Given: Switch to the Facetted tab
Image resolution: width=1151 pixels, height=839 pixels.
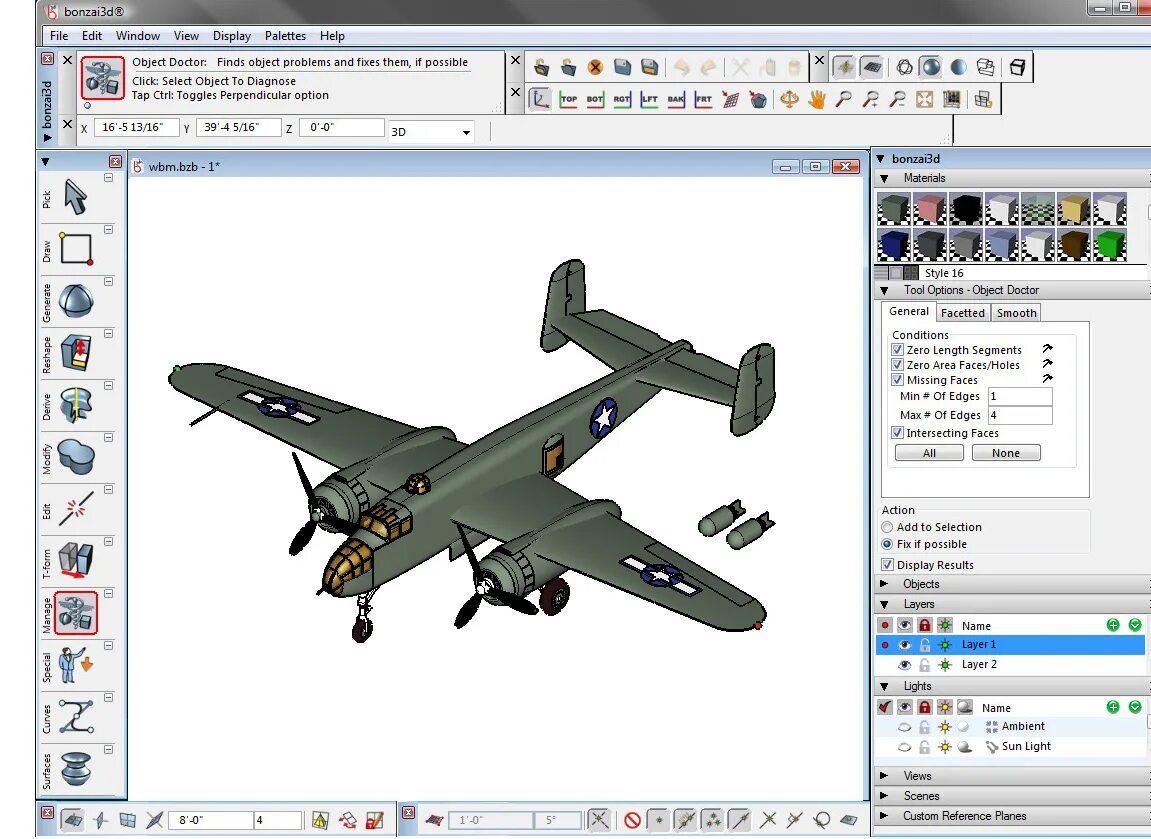Looking at the screenshot, I should (x=962, y=313).
